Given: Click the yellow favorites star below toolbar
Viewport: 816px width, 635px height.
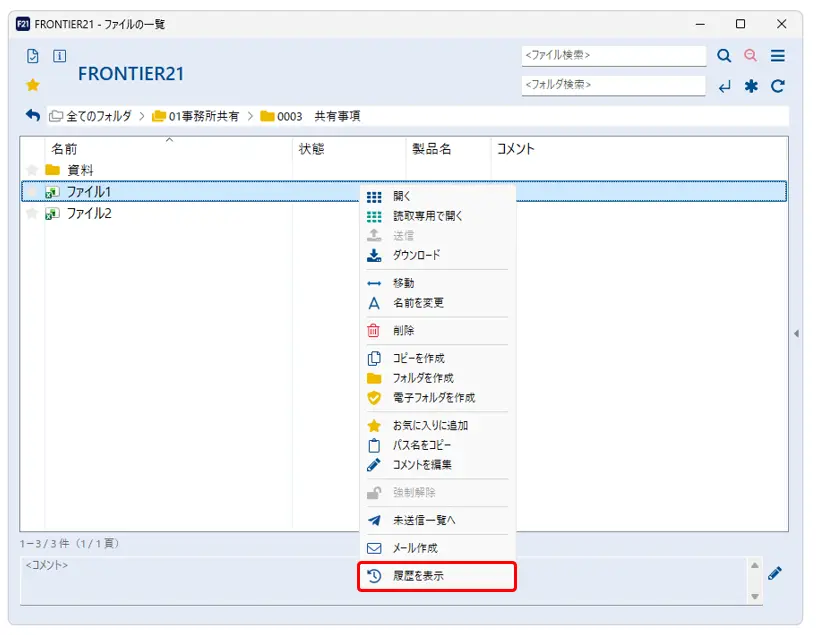Looking at the screenshot, I should 32,85.
